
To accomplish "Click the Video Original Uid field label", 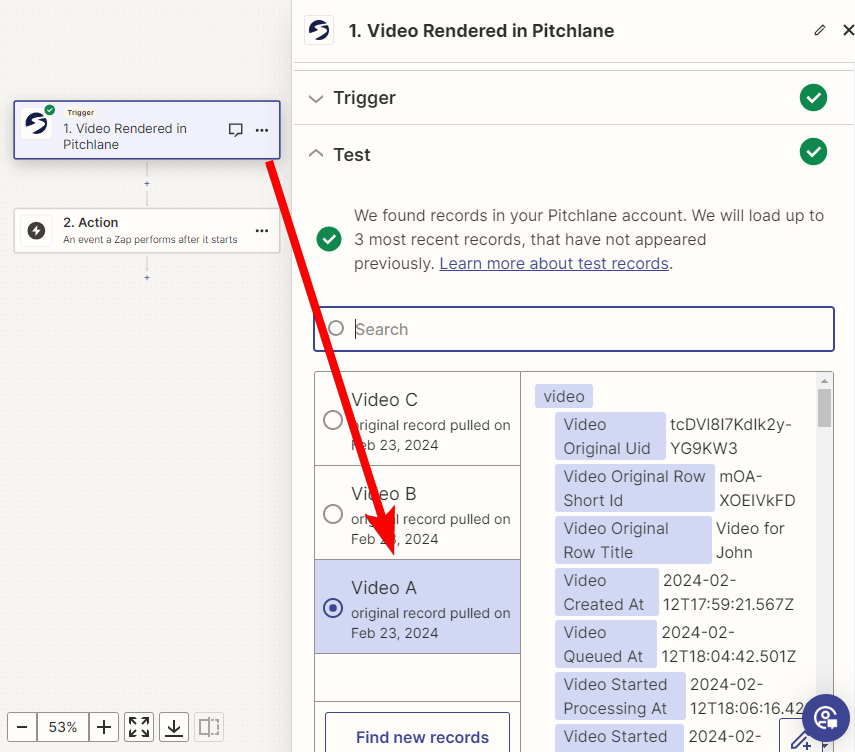I will pyautogui.click(x=610, y=436).
